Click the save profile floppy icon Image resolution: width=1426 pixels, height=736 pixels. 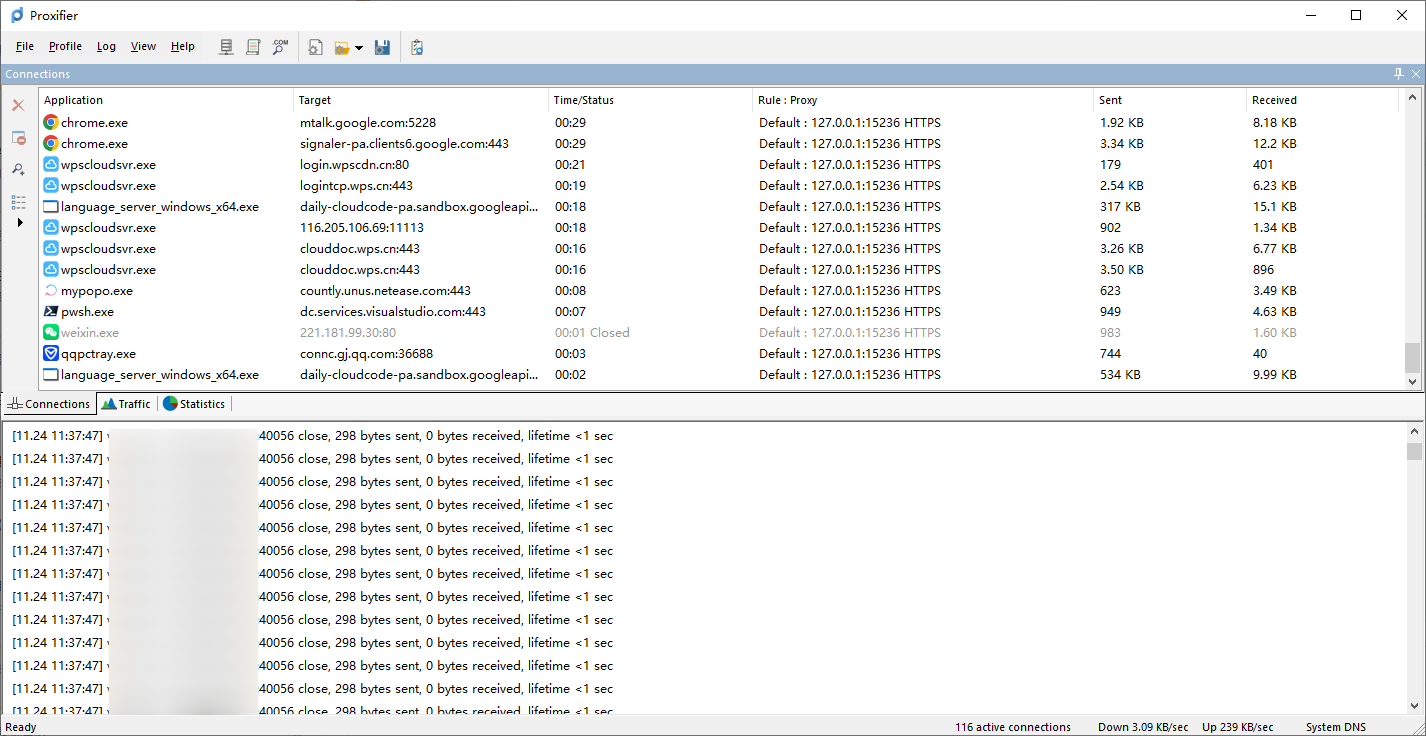[382, 47]
